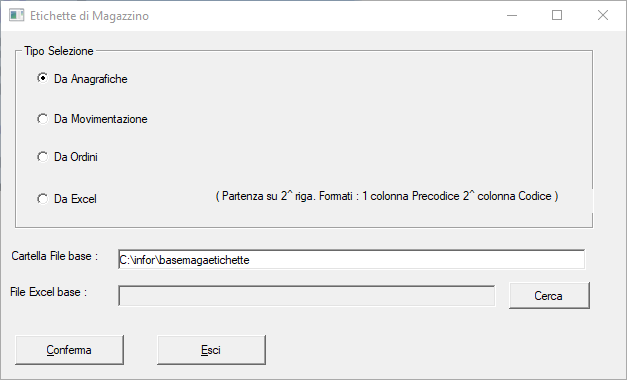Maximize the Etichette di Magazzino window
The width and height of the screenshot is (627, 380).
pos(557,16)
